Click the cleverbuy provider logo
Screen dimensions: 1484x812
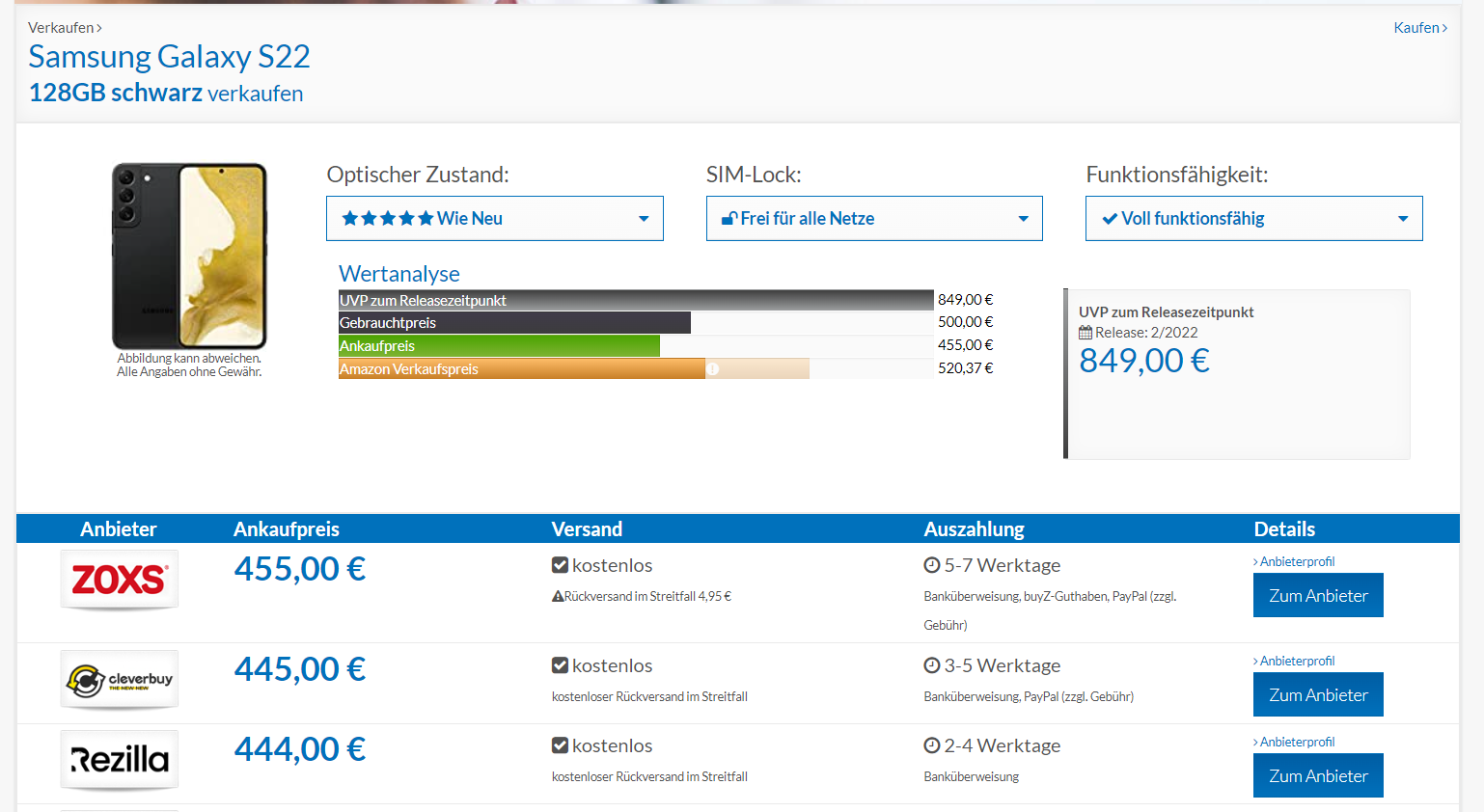pos(120,680)
